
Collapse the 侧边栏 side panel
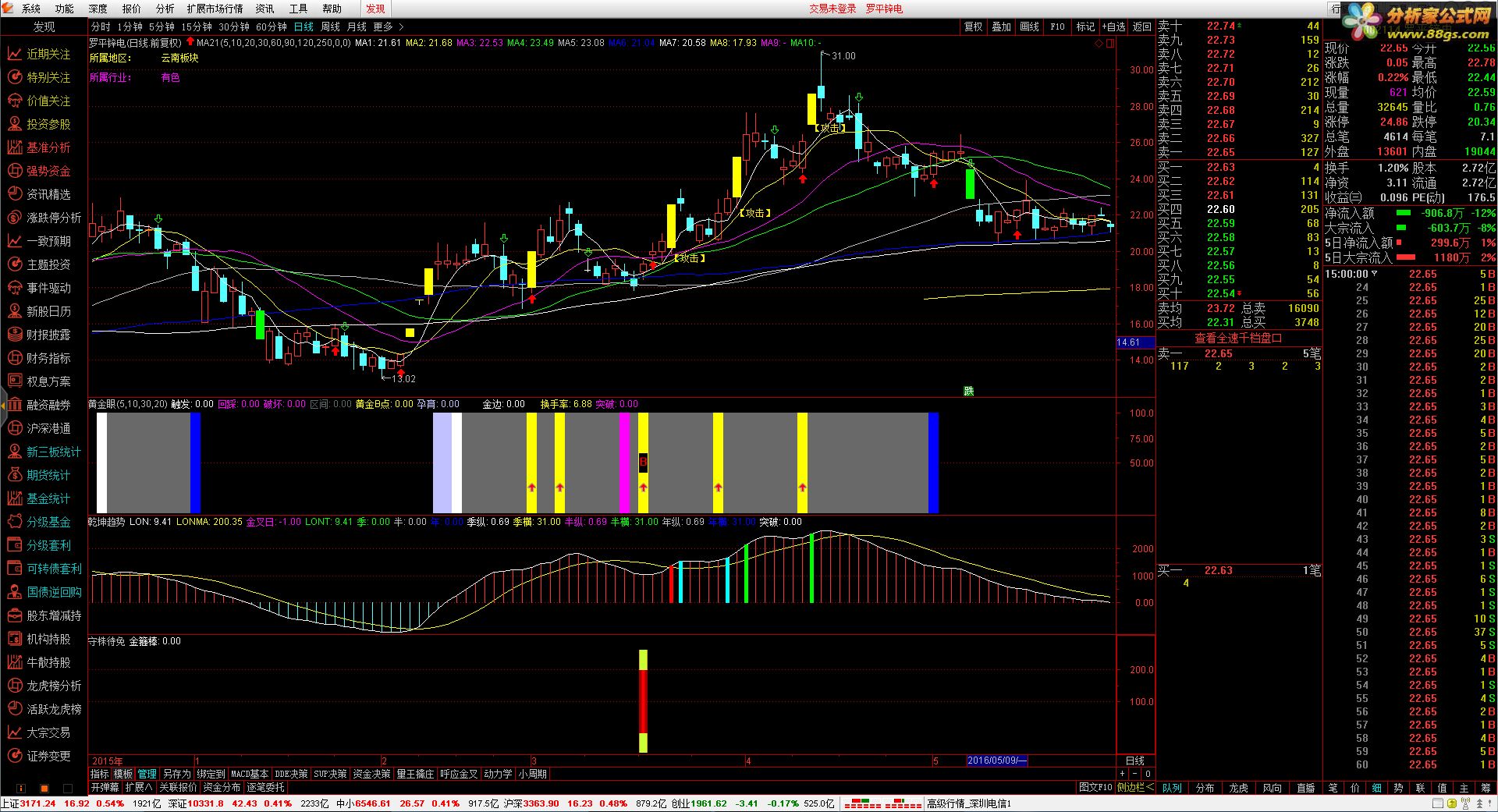[1135, 787]
